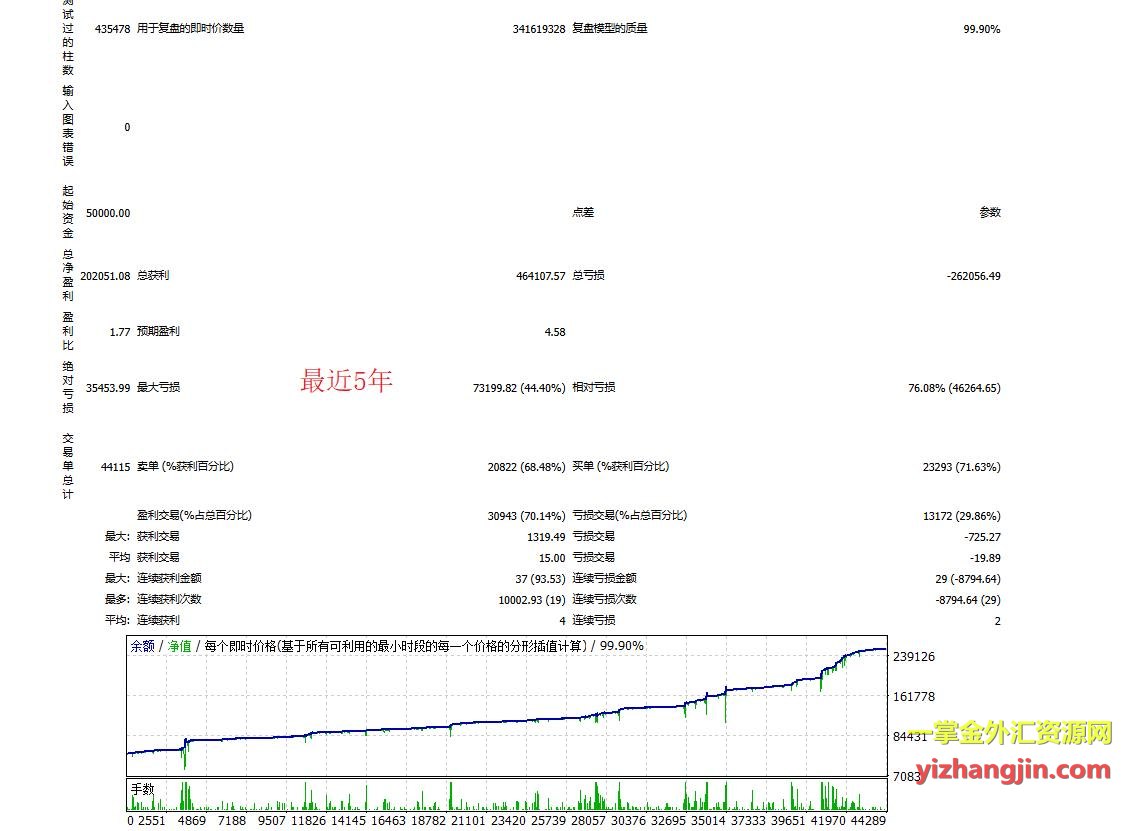The height and width of the screenshot is (831, 1131).
Task: Click the 点差 label
Action: [x=583, y=213]
